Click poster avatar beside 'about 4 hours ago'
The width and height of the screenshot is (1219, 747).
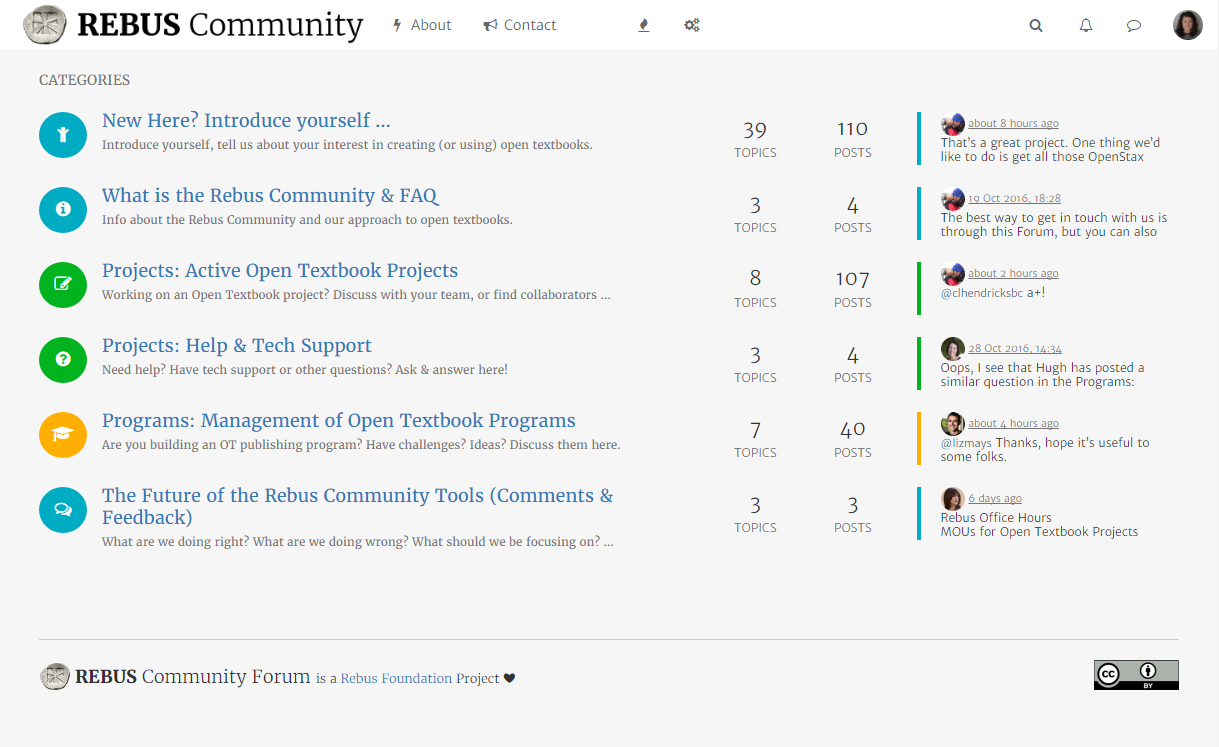click(953, 424)
